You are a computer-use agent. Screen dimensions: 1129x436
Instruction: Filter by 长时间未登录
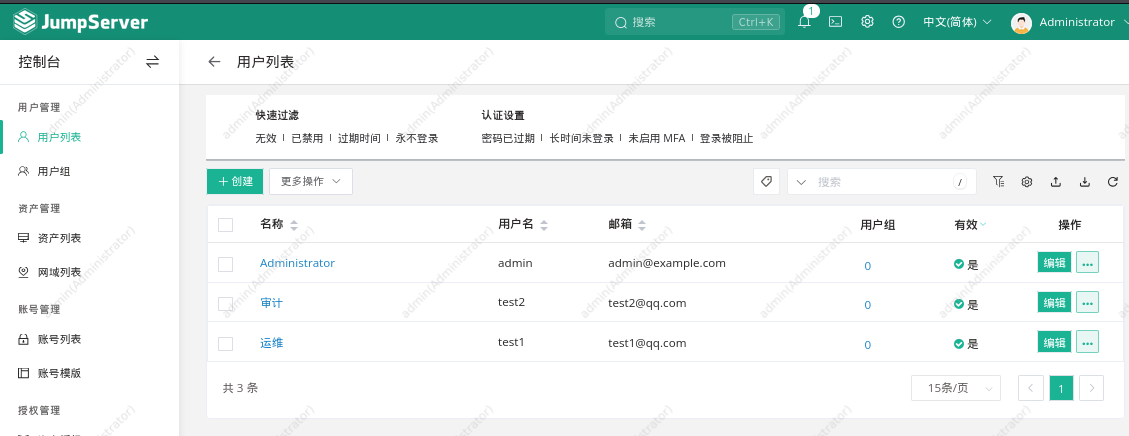[582, 138]
